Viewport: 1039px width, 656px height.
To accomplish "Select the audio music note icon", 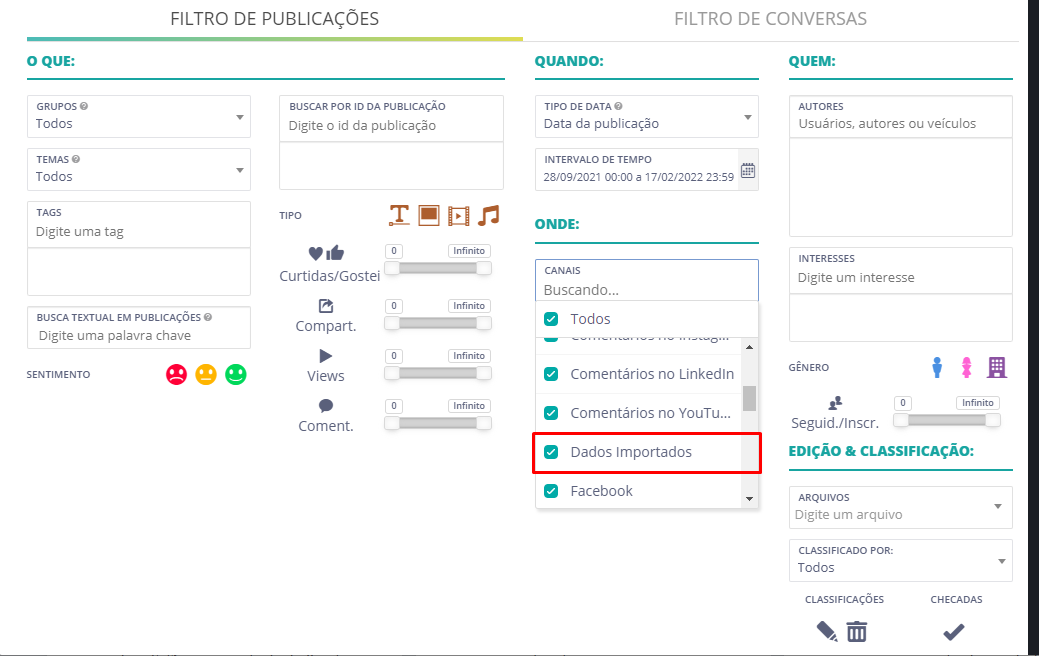I will [x=488, y=215].
